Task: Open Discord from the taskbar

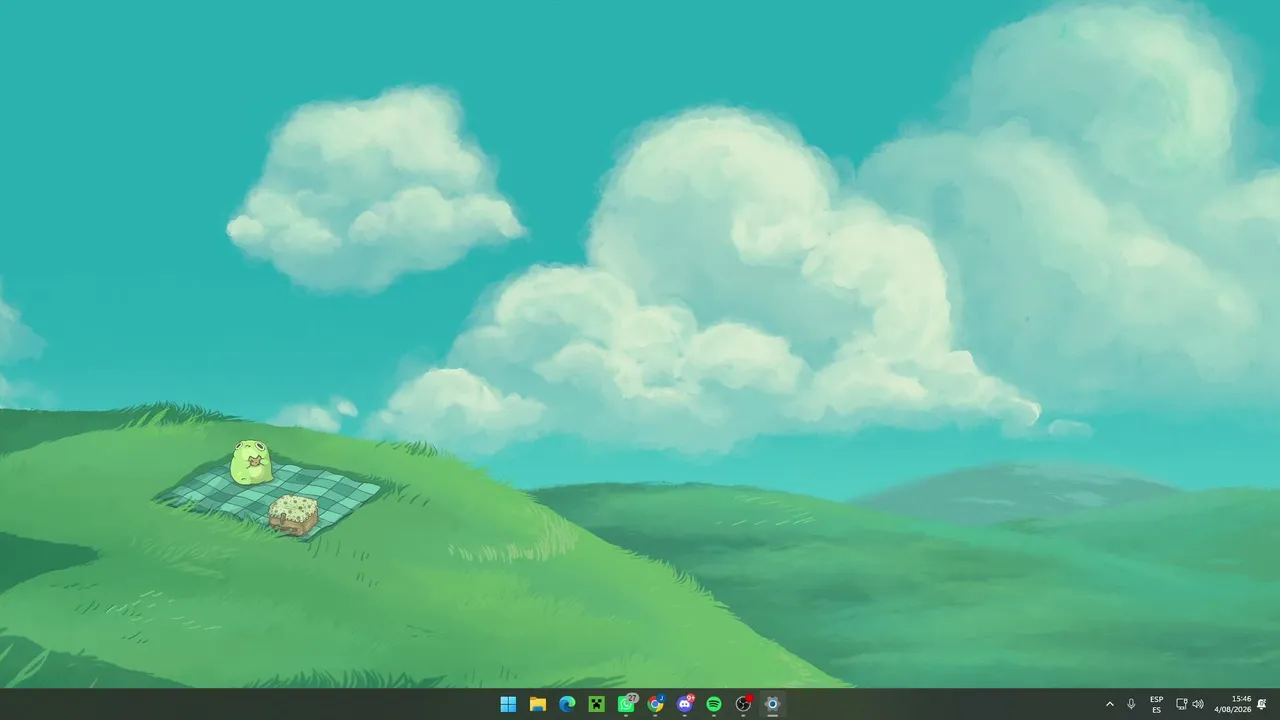Action: point(685,704)
